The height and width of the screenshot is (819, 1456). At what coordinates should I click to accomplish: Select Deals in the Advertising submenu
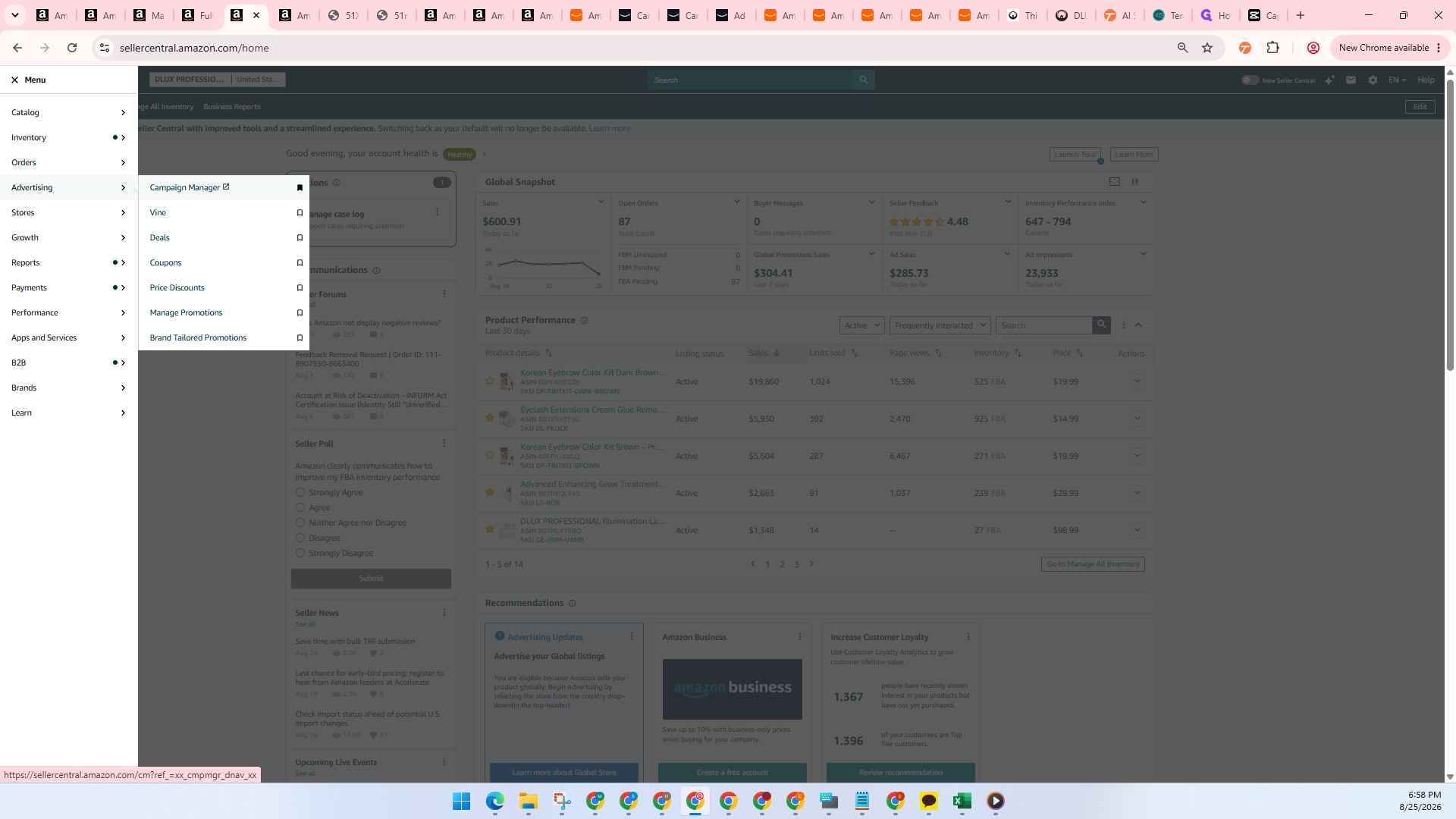159,237
